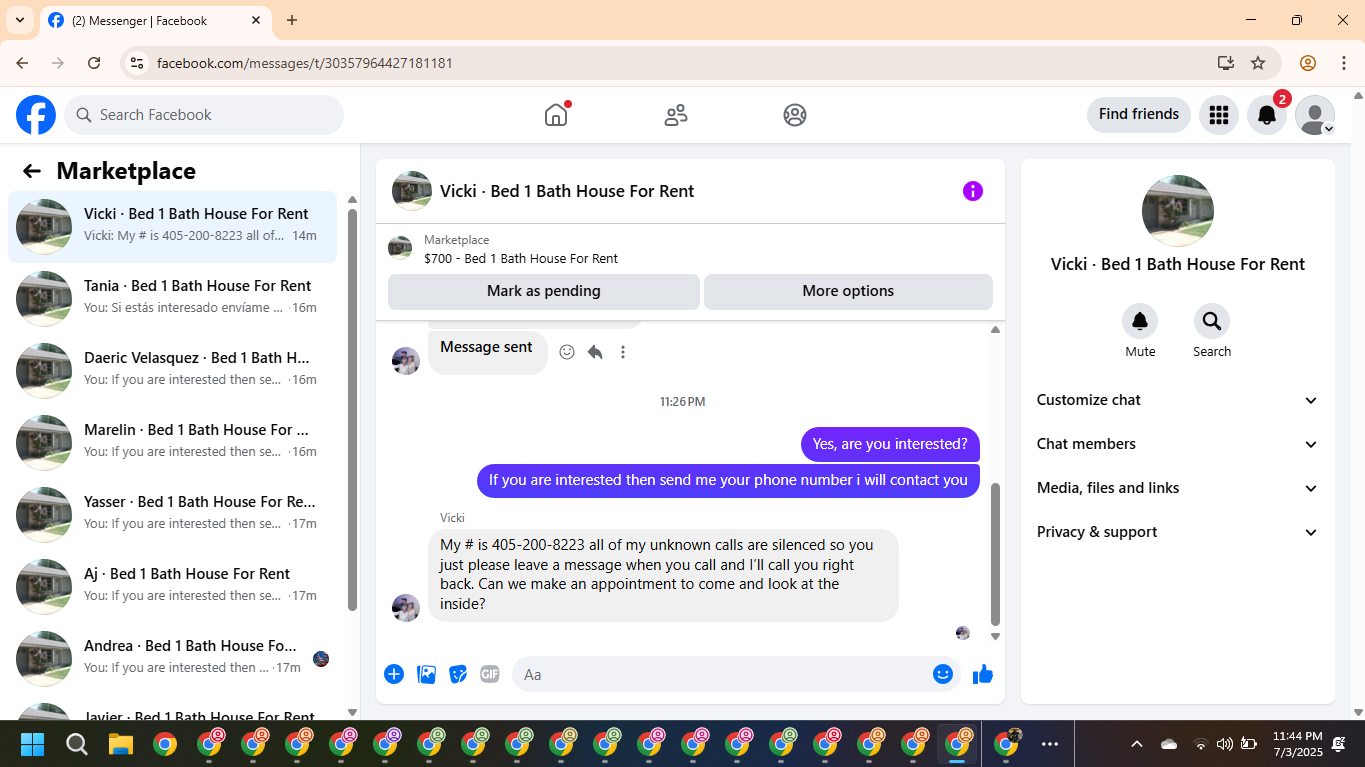
Task: Open the Facebook logo home link
Action: click(36, 115)
